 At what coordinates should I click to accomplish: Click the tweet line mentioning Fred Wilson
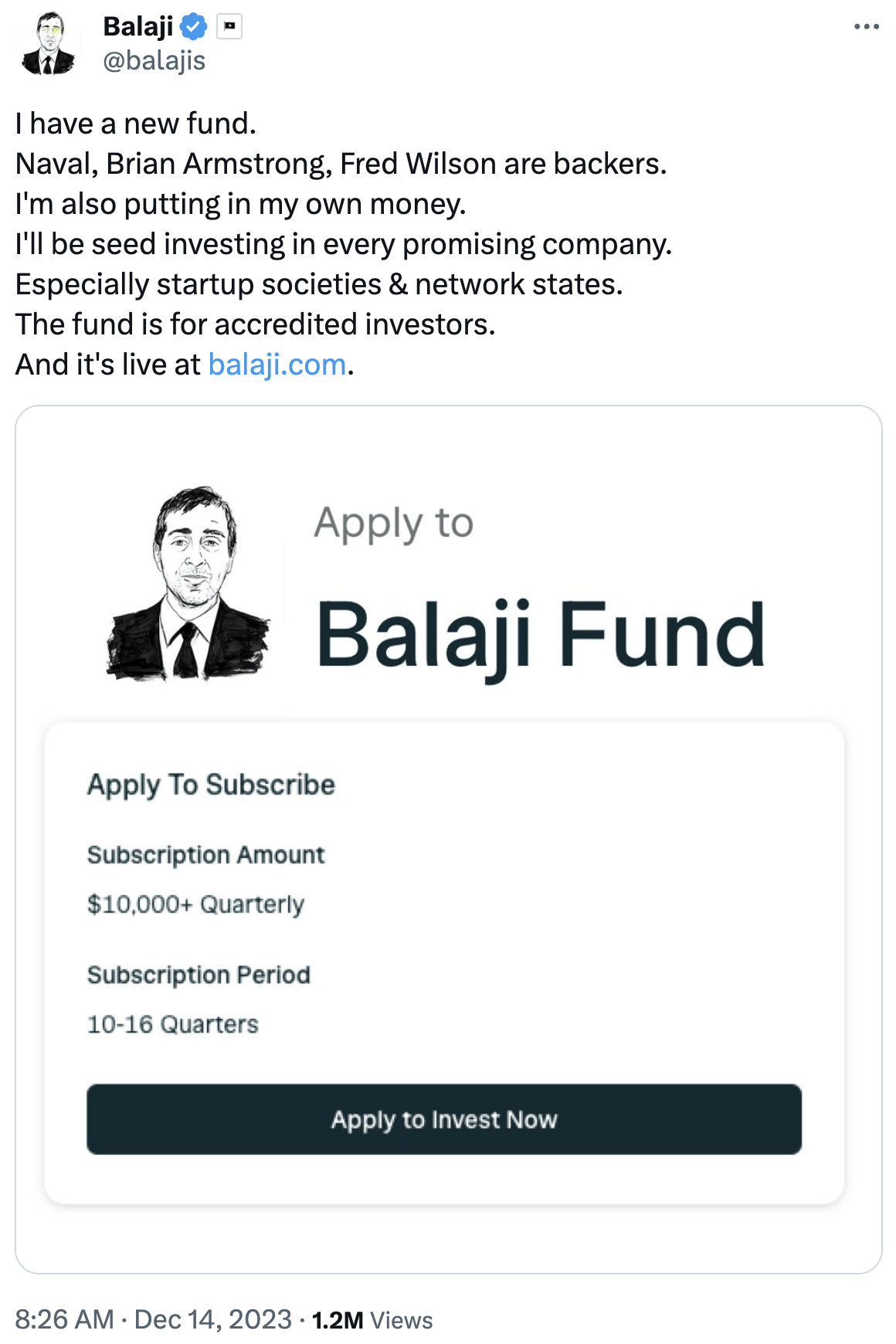[x=341, y=164]
